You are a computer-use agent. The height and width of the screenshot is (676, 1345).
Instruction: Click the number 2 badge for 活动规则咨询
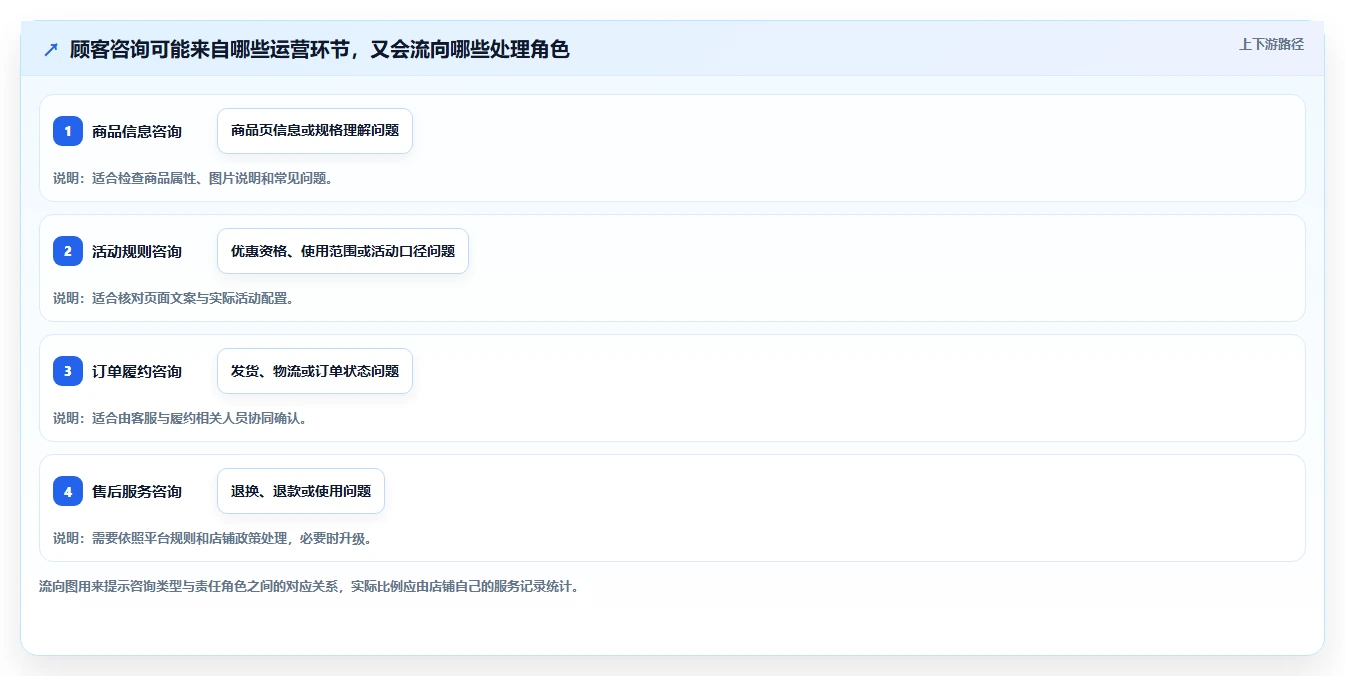[x=68, y=251]
